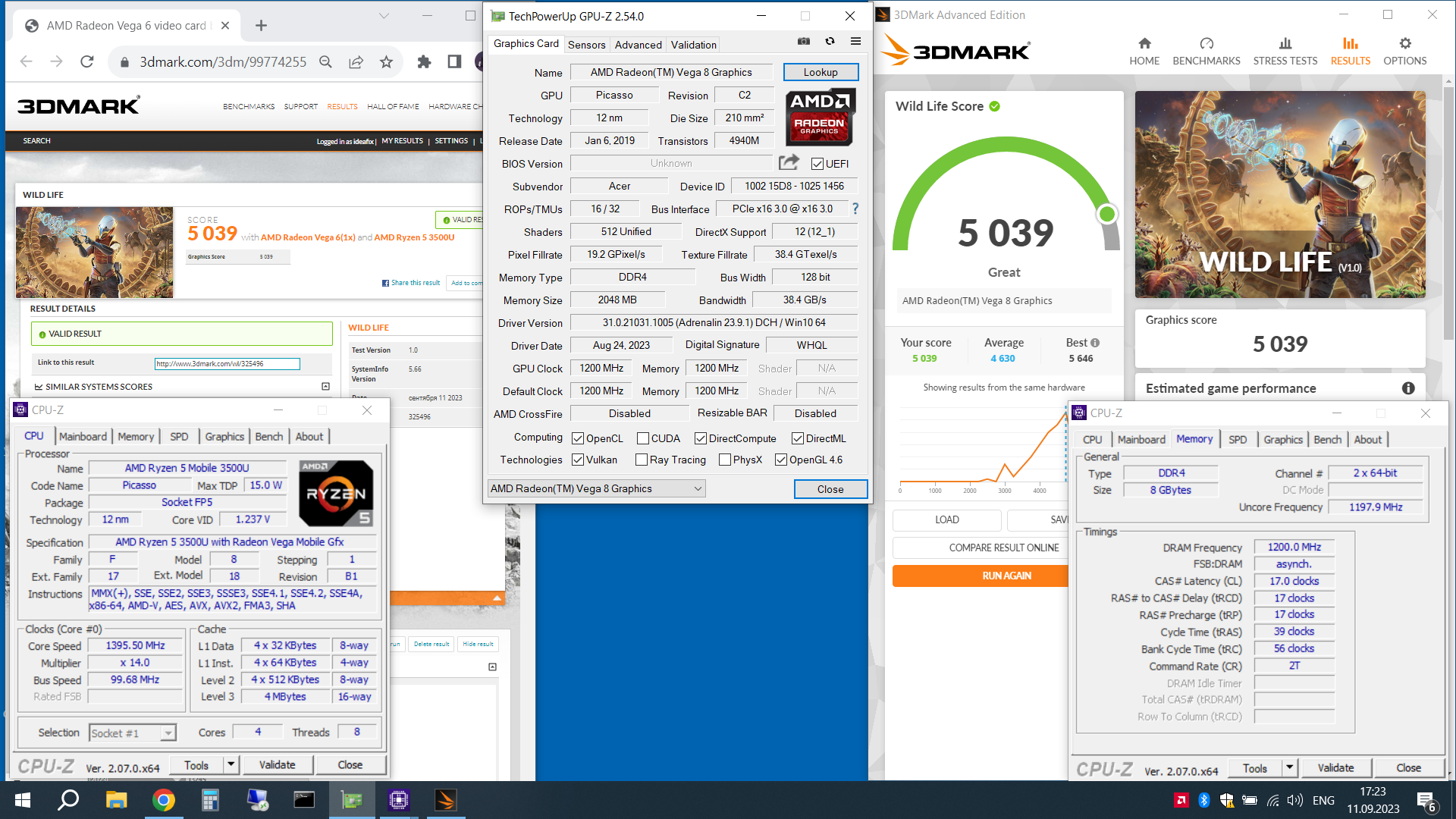Click the result link URL field
1456x819 pixels.
point(227,364)
